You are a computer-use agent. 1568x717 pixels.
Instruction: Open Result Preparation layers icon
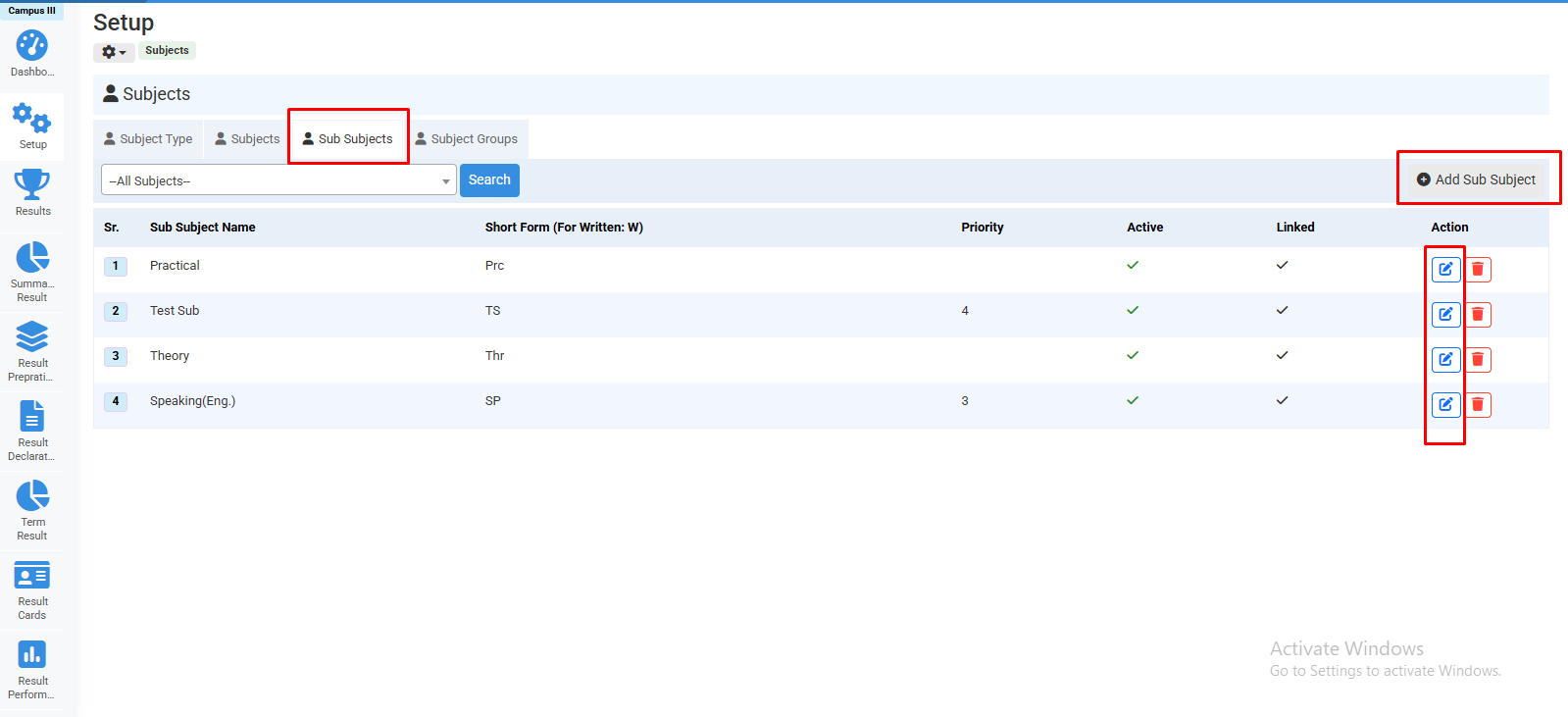[x=32, y=337]
